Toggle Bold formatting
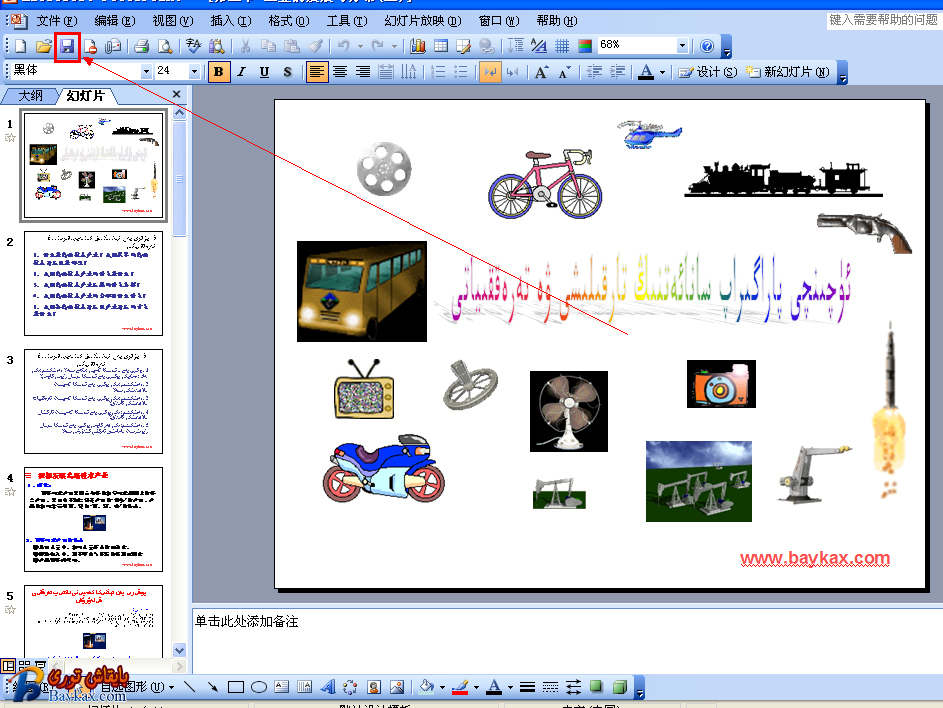Screen dimensions: 943x708 218,72
